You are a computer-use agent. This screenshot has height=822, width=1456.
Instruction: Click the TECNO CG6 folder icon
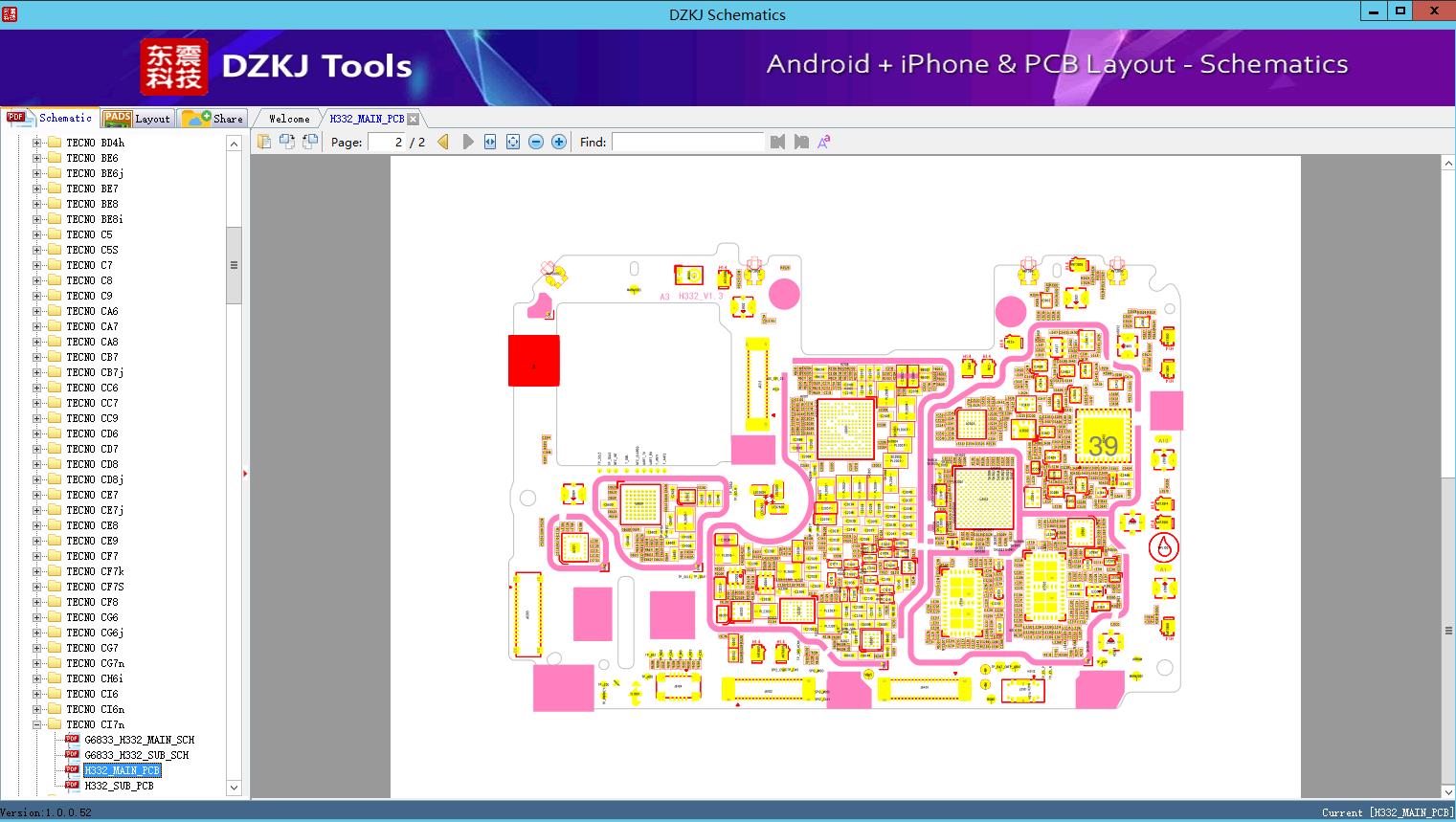(55, 617)
